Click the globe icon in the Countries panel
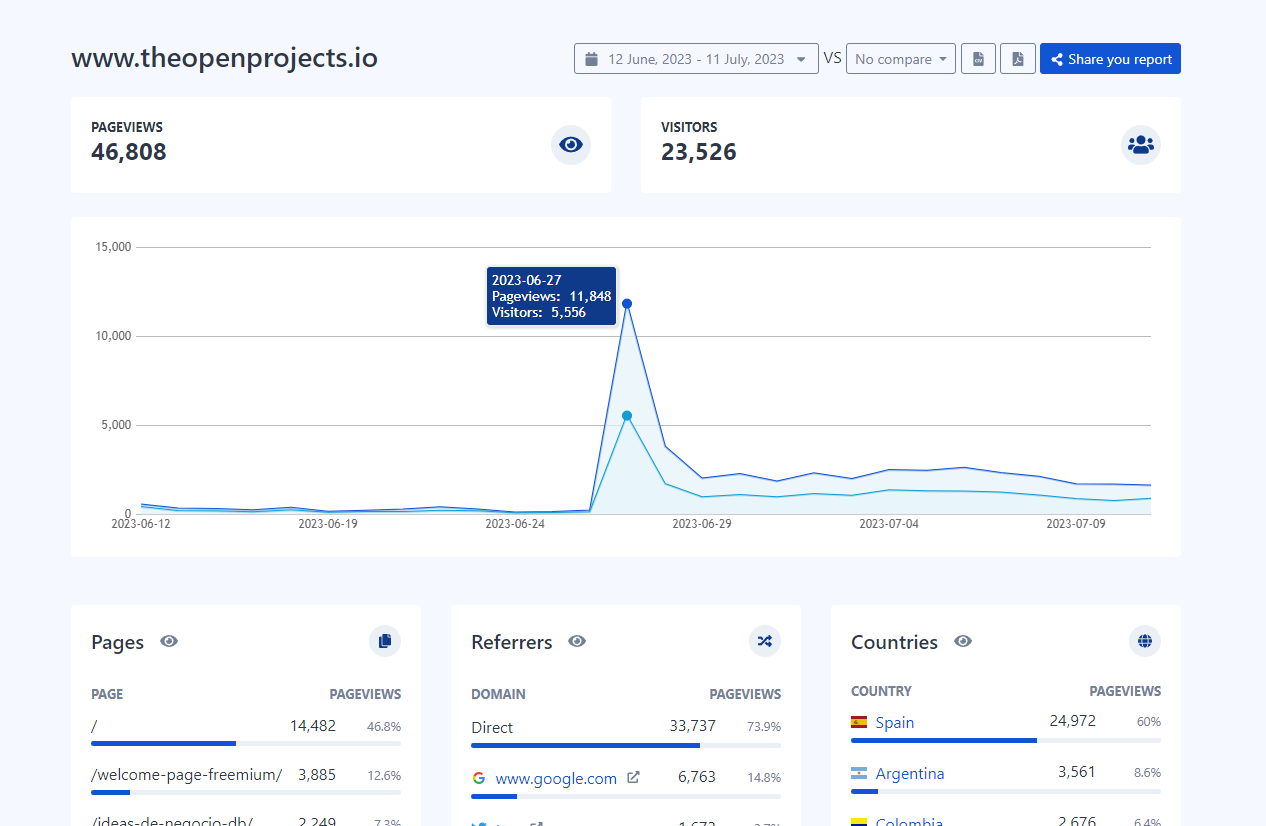This screenshot has width=1266, height=826. click(1145, 641)
